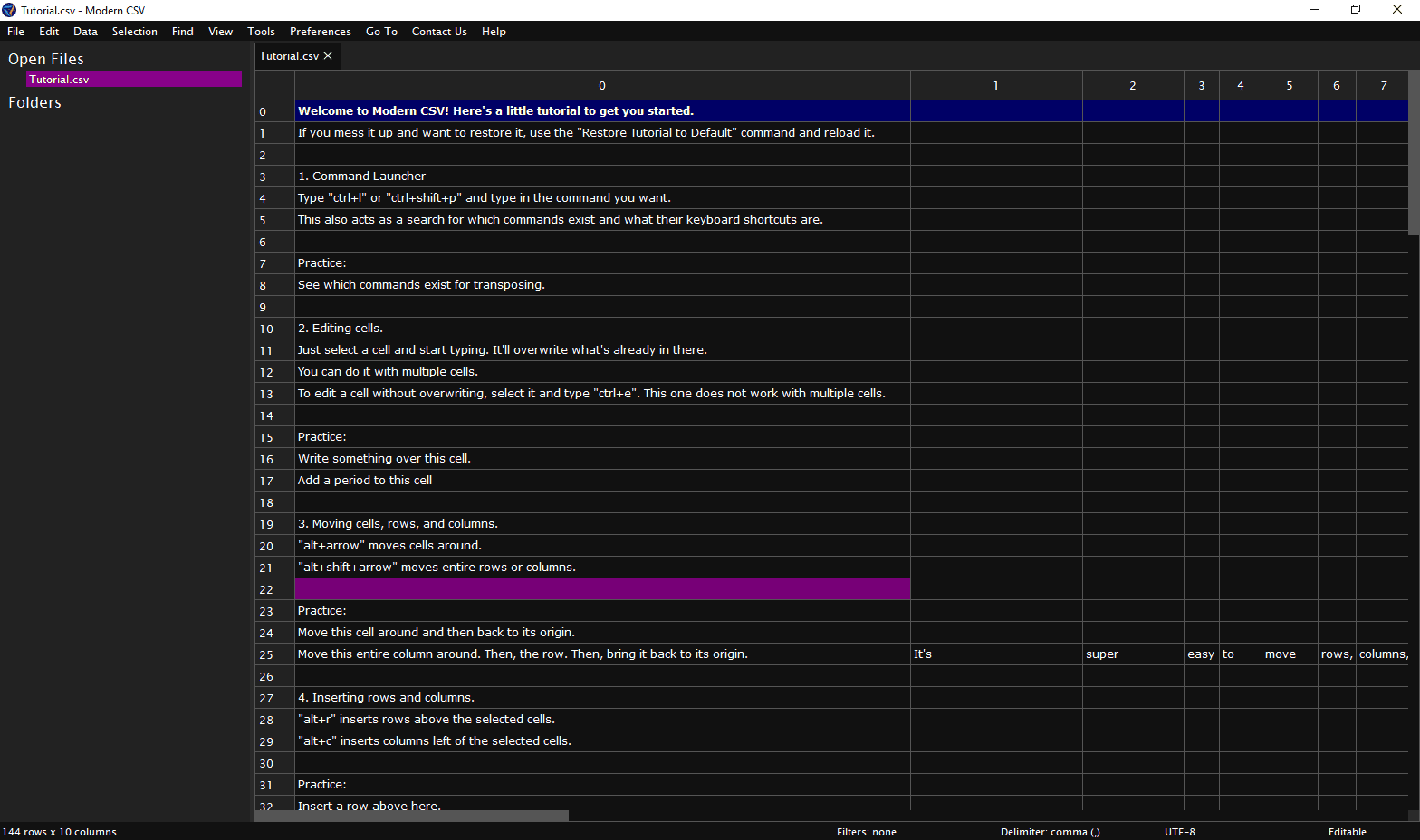This screenshot has height=840, width=1420.
Task: Select the 'alt+arrow moves cells around' cell
Action: [602, 546]
